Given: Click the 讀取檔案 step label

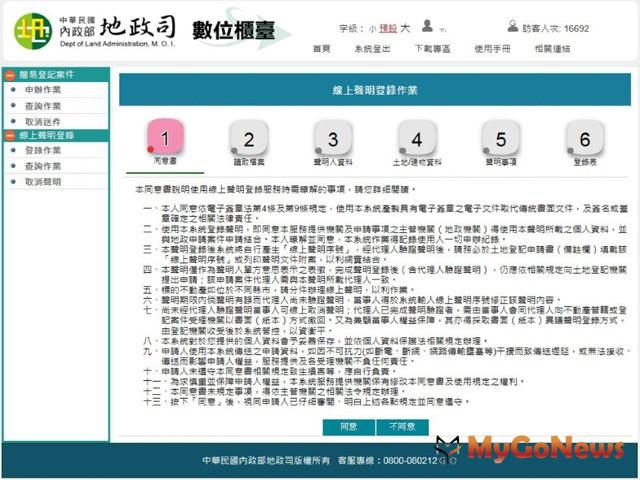Looking at the screenshot, I should point(249,162).
